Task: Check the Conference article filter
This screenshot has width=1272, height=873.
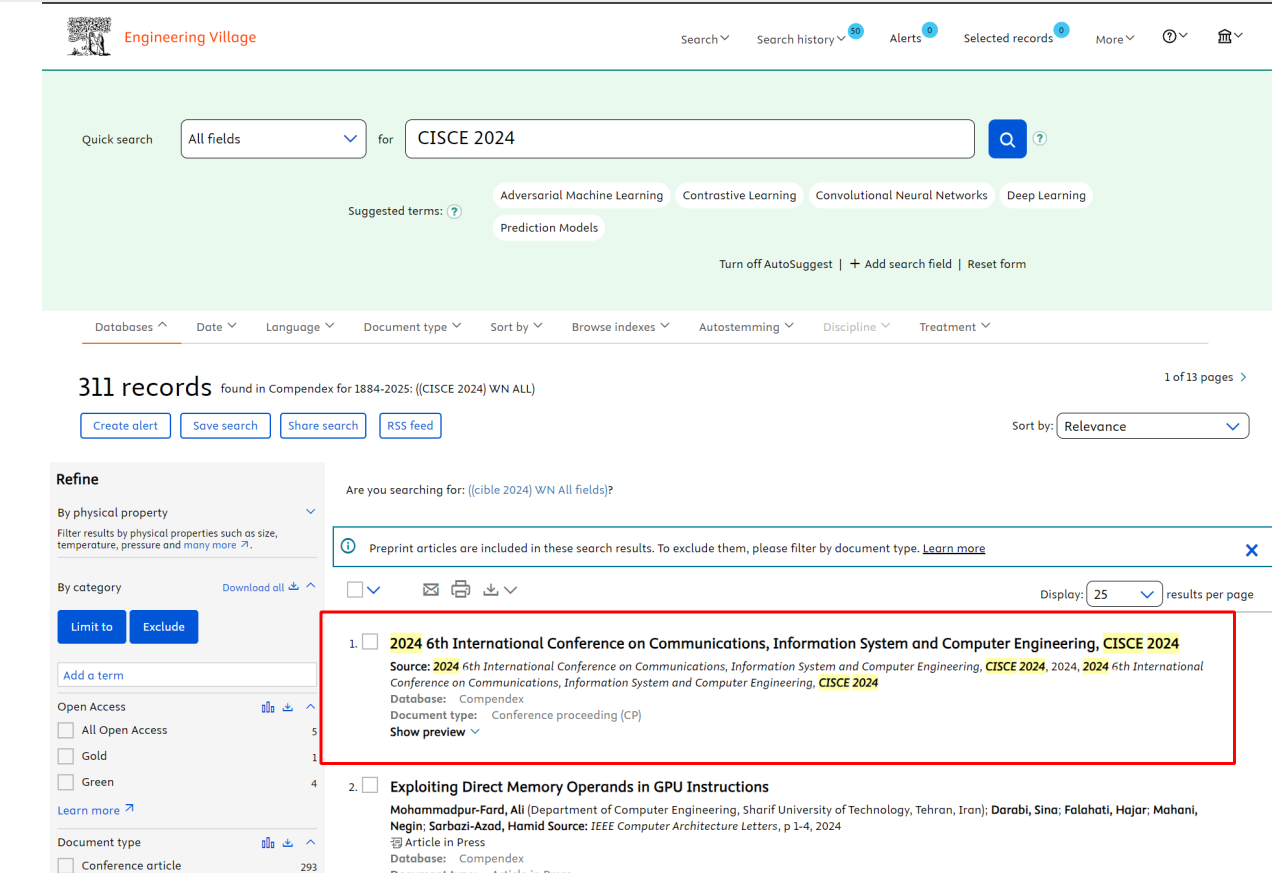Action: [66, 866]
